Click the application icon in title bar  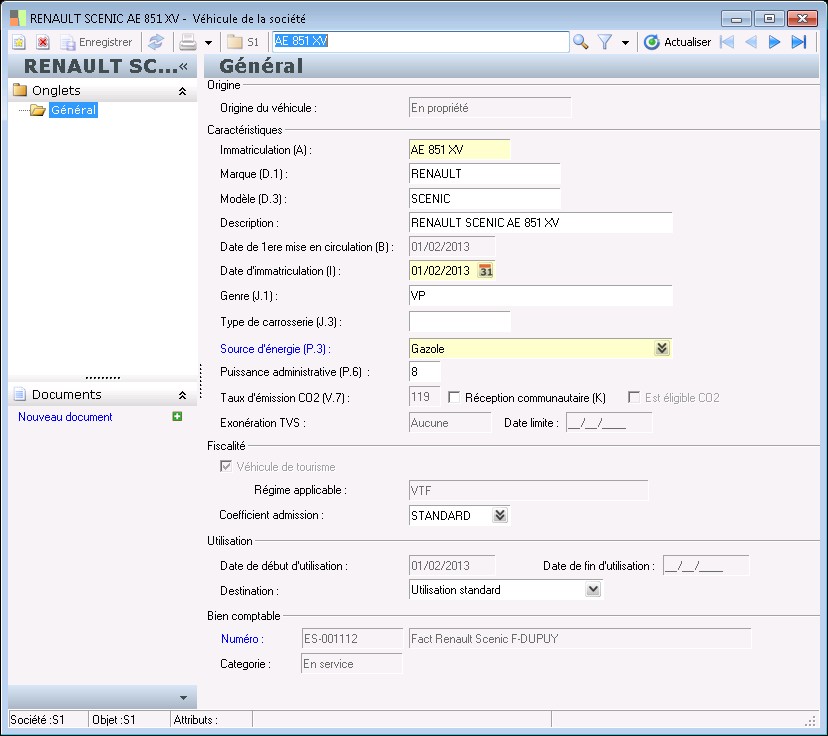tap(17, 18)
